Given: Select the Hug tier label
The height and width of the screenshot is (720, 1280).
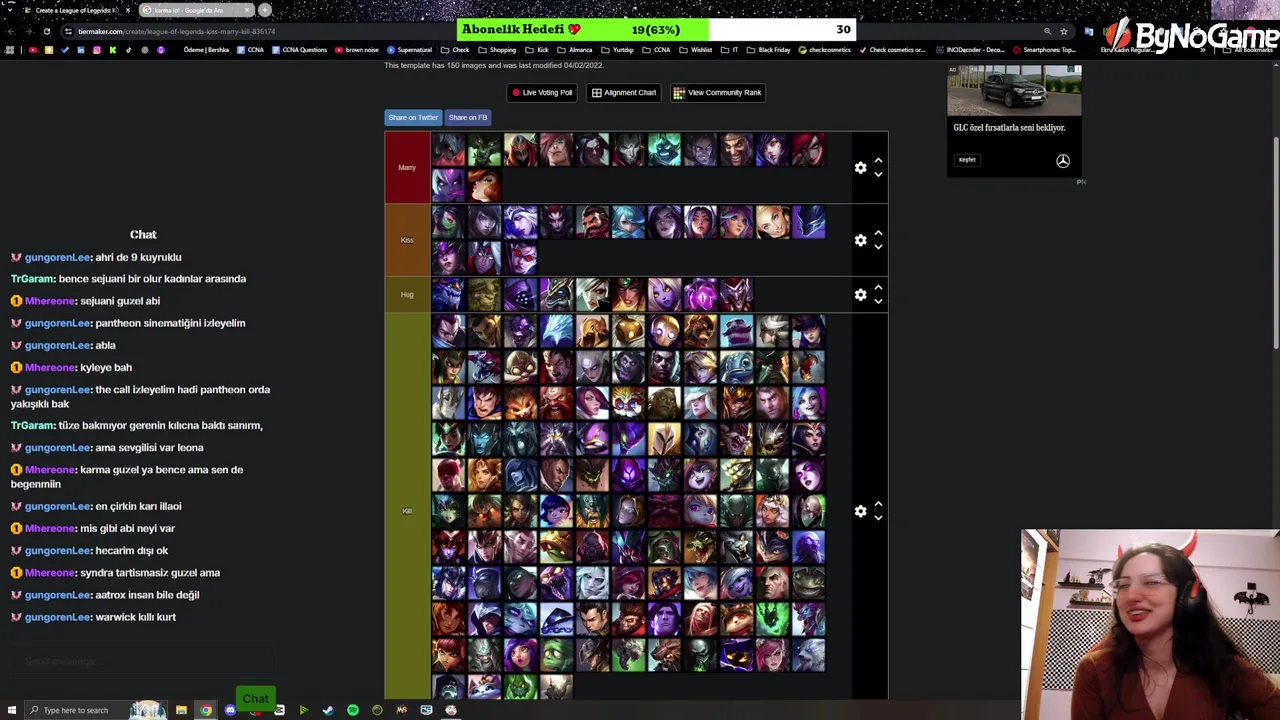Looking at the screenshot, I should point(407,294).
